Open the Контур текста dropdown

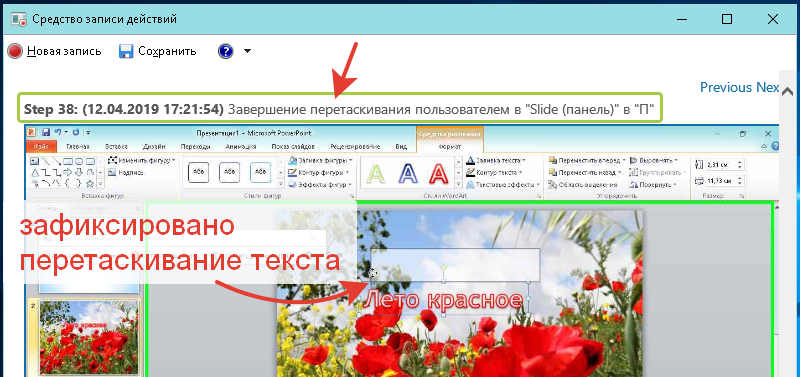click(494, 172)
